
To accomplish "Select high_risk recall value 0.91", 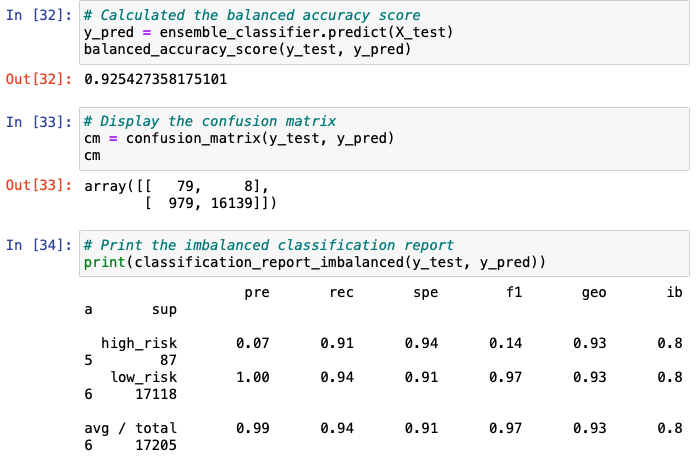I will click(x=337, y=343).
